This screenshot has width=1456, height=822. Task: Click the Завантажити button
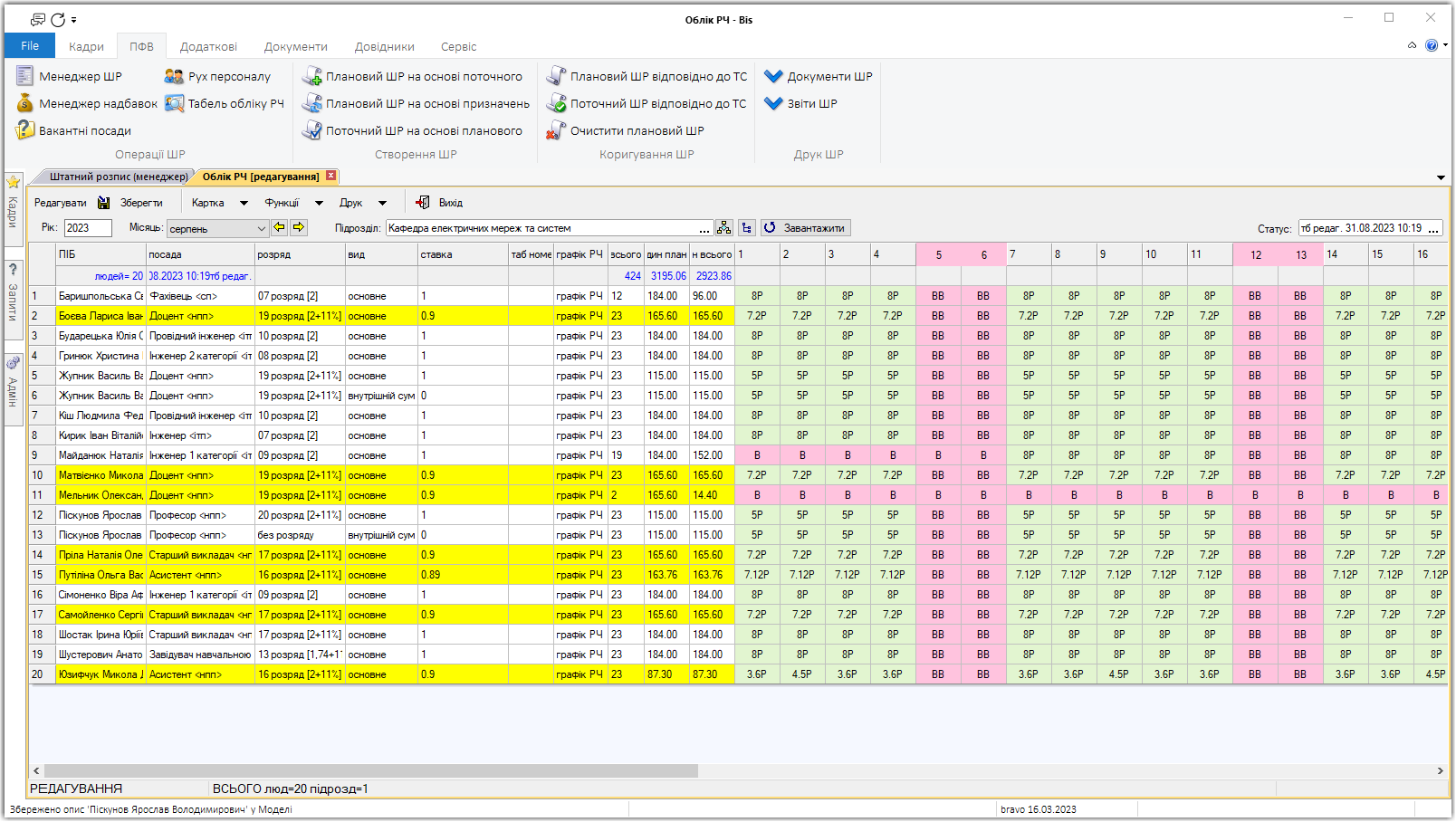coord(805,228)
